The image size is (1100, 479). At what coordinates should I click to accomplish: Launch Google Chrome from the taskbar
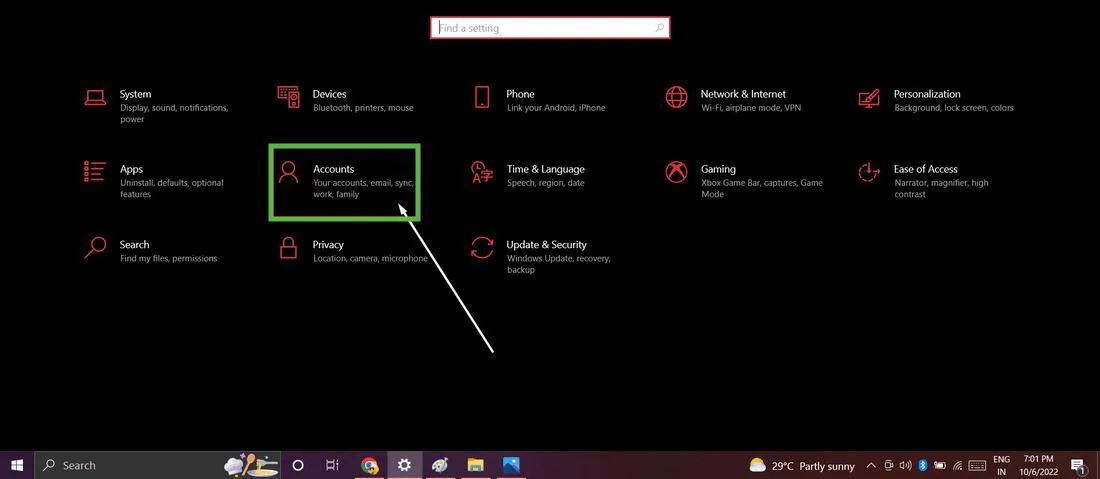point(370,465)
